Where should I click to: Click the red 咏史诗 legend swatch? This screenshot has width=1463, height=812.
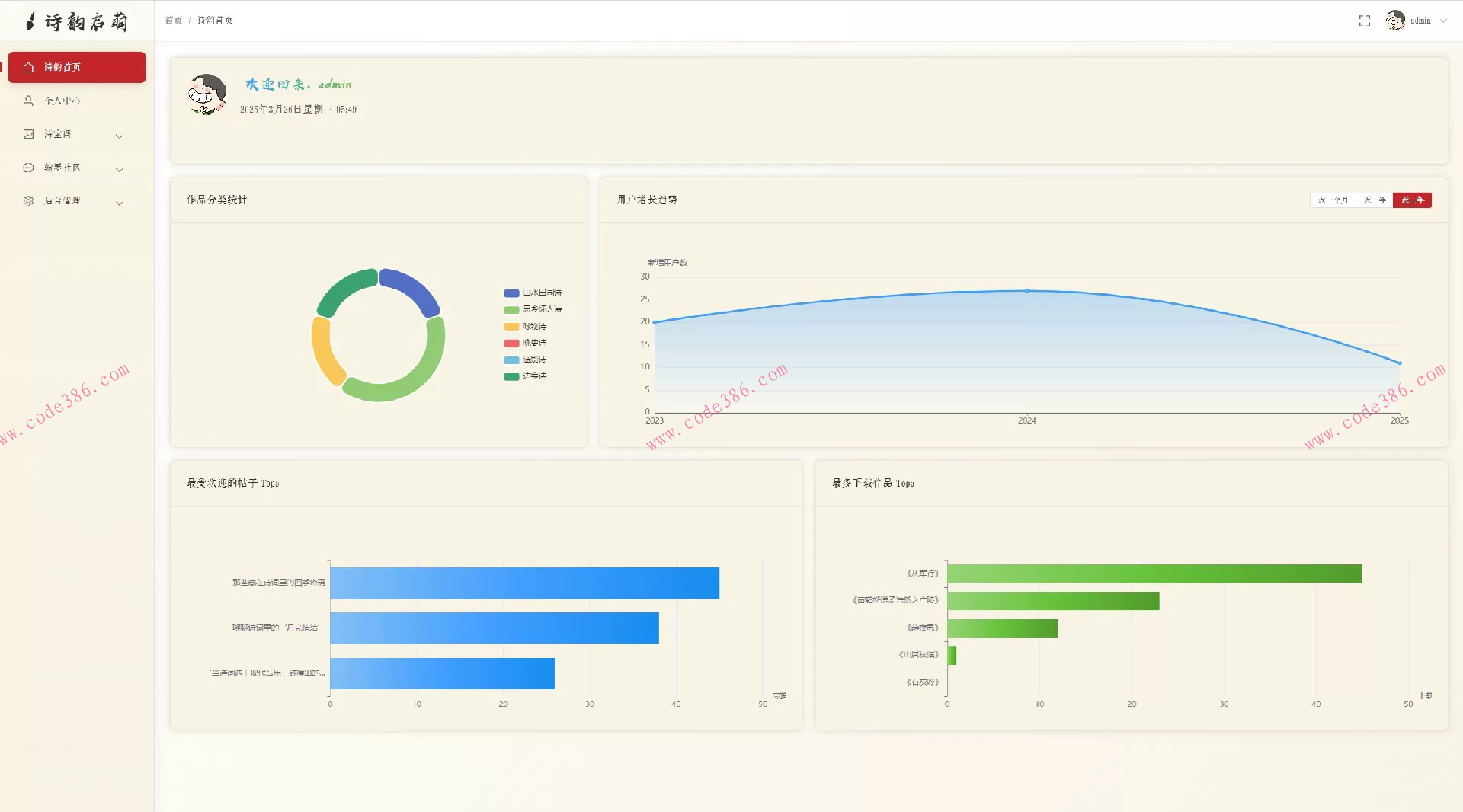pos(511,343)
